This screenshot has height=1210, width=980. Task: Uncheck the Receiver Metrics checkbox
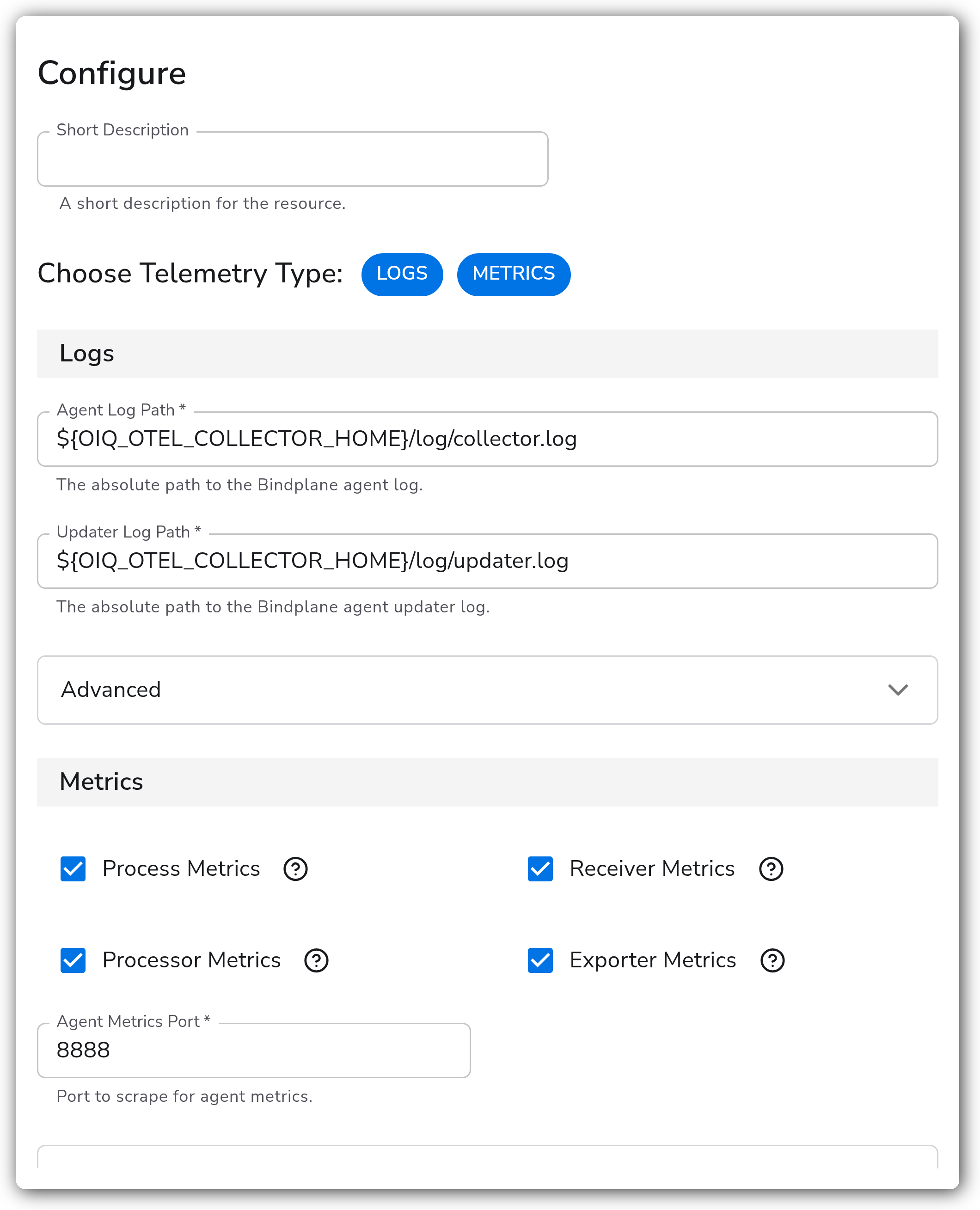[540, 868]
